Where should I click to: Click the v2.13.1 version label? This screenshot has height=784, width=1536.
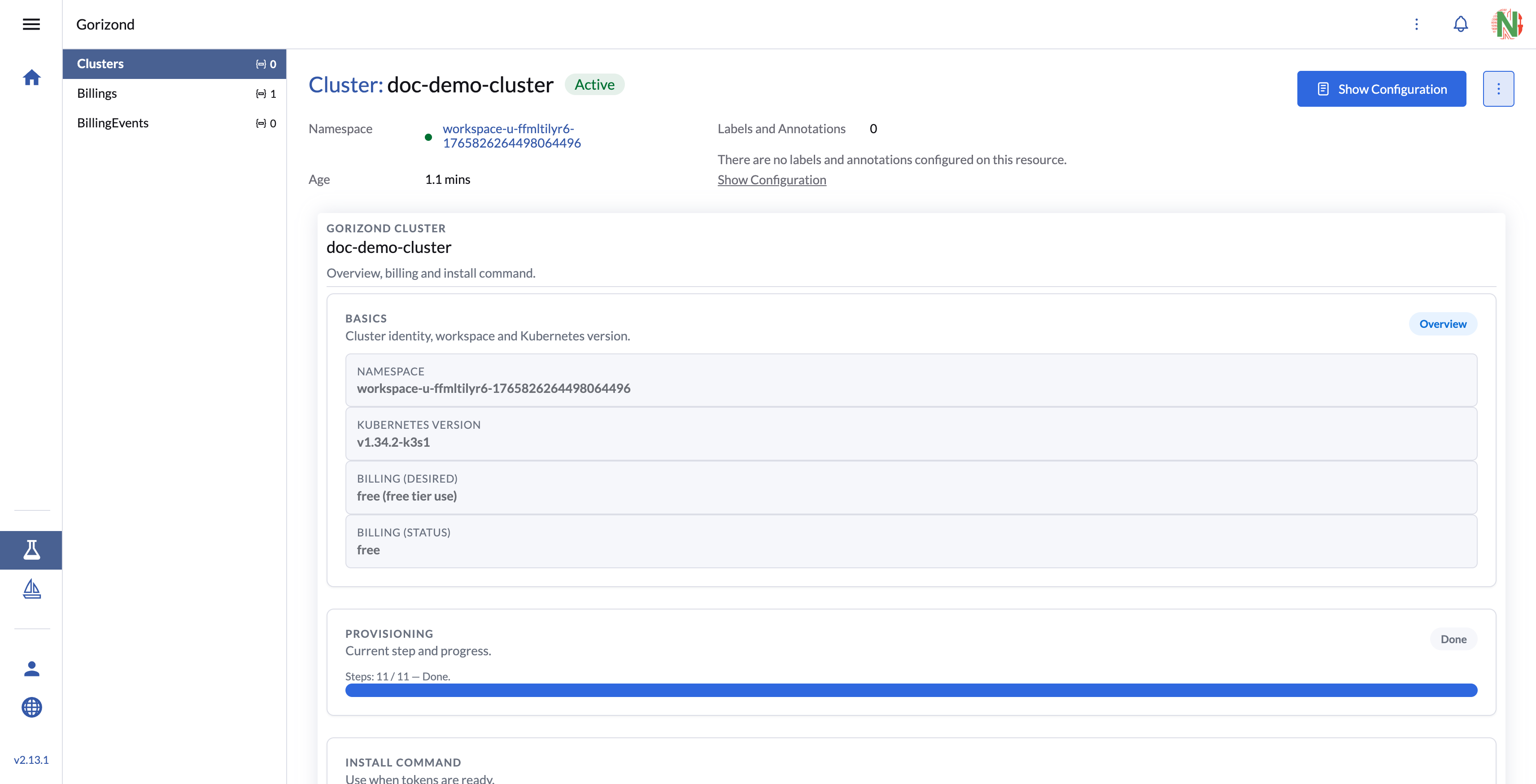coord(31,760)
